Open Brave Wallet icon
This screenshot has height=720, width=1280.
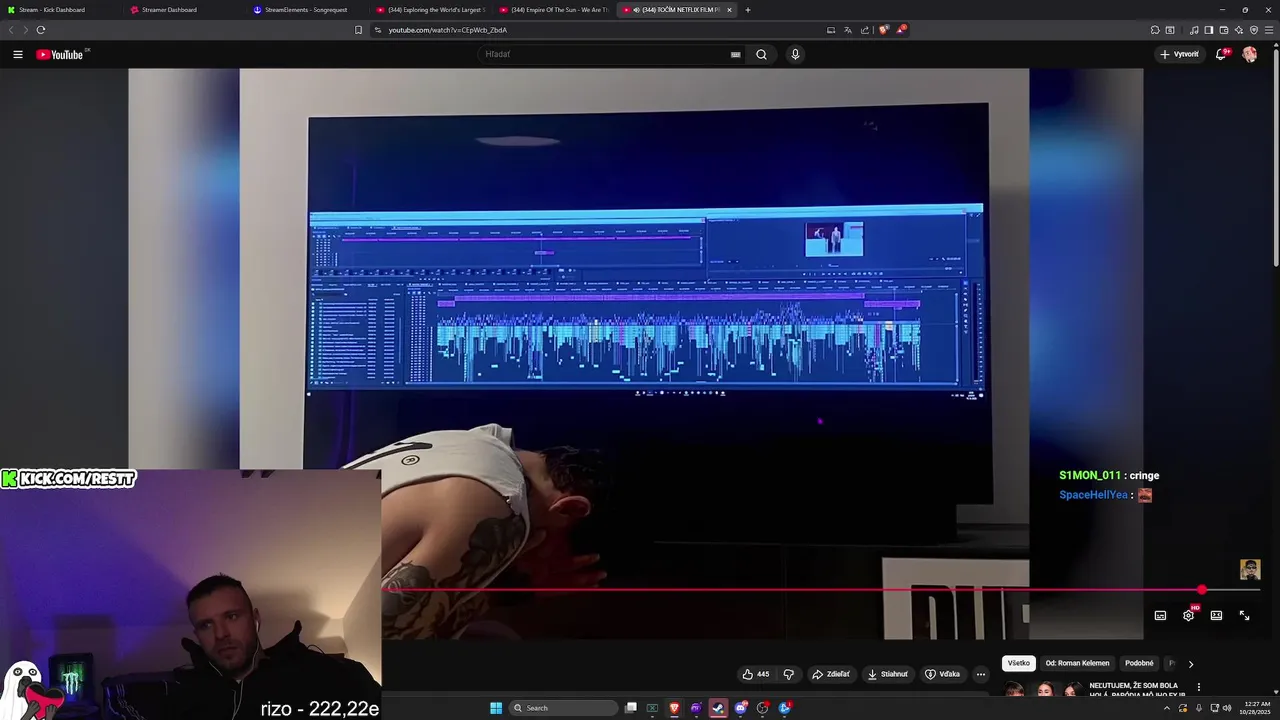pyautogui.click(x=1224, y=30)
